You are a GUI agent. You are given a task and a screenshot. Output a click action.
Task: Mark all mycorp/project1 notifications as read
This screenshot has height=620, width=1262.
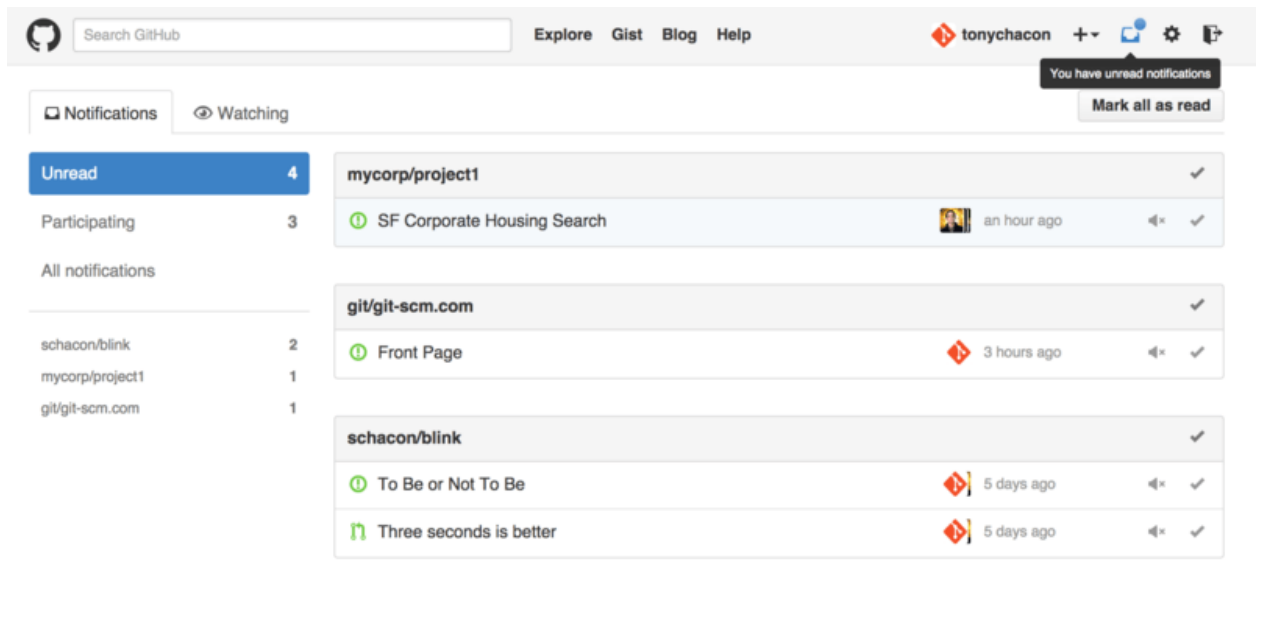click(1197, 174)
